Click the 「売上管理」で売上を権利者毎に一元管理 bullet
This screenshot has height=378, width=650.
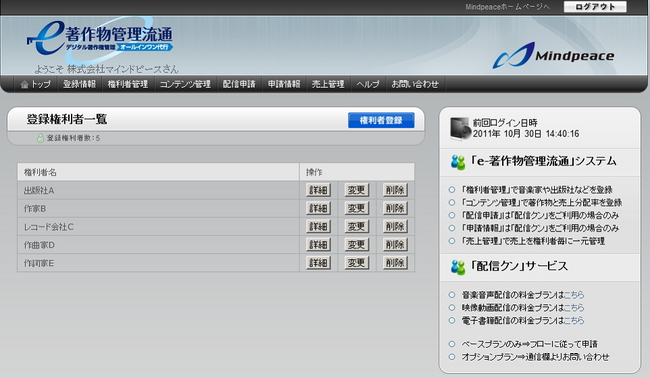(533, 241)
